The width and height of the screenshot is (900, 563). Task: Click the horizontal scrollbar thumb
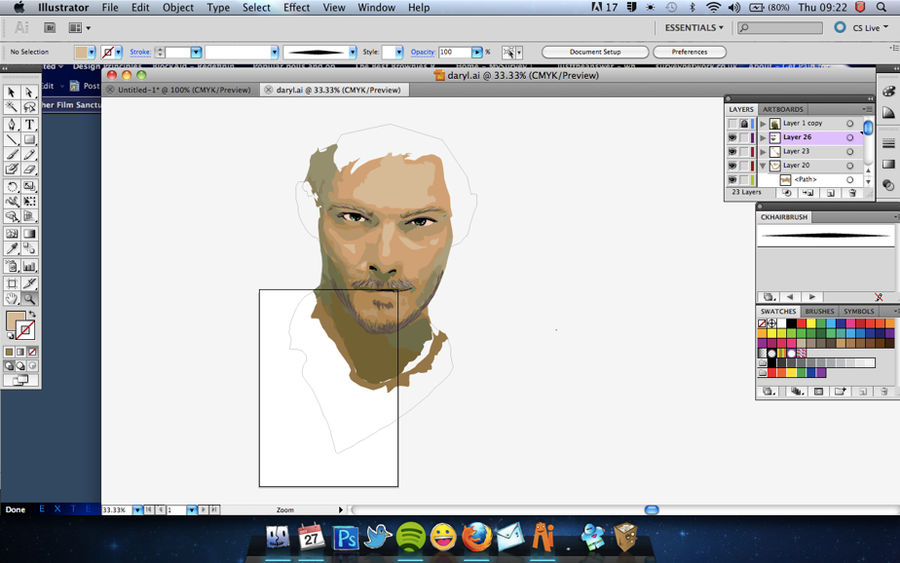651,510
